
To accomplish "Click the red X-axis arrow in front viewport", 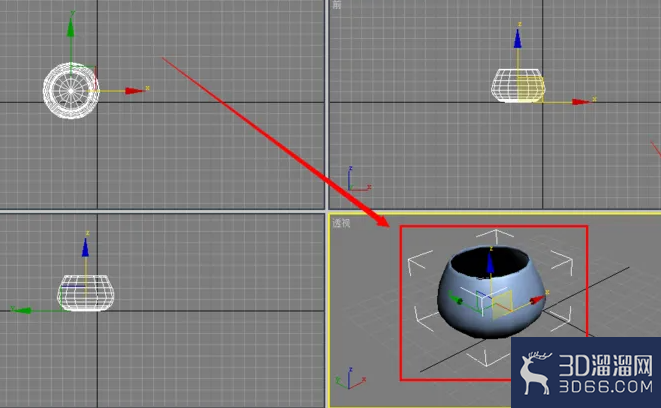I will pos(581,102).
